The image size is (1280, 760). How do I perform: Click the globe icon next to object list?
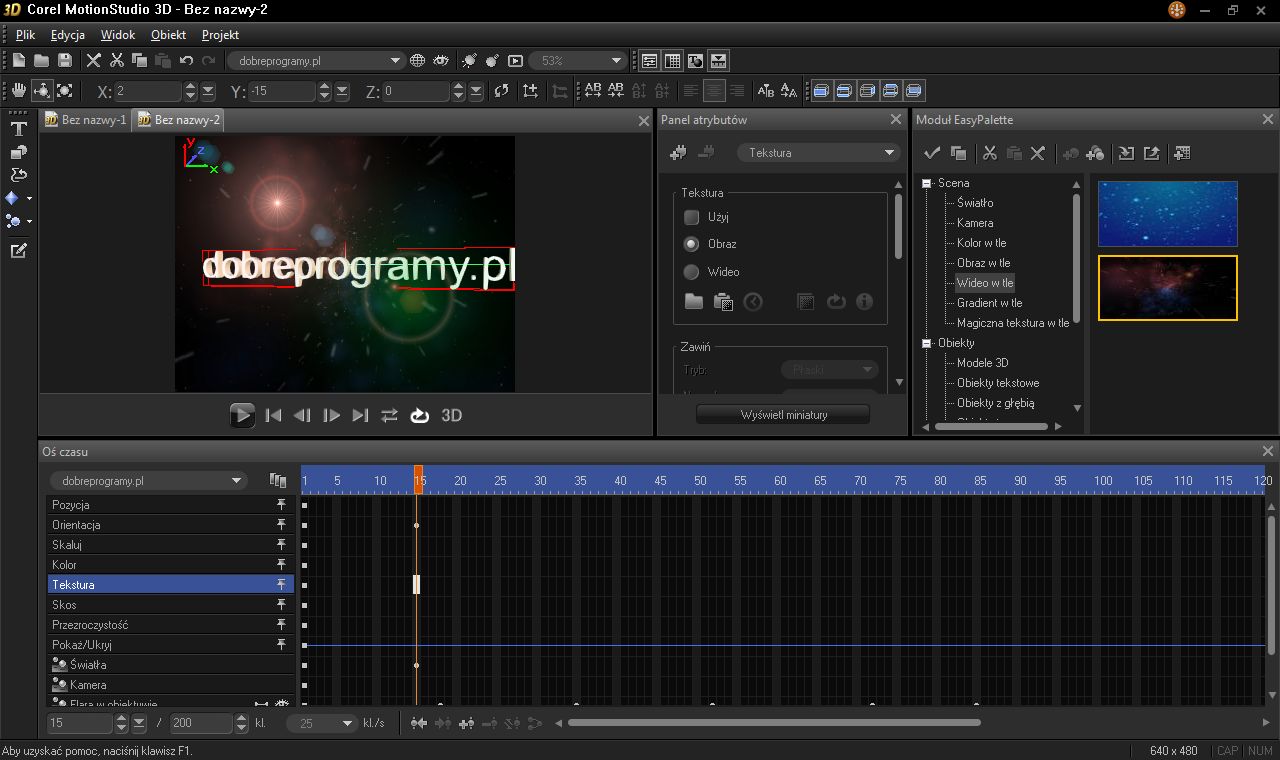click(418, 60)
